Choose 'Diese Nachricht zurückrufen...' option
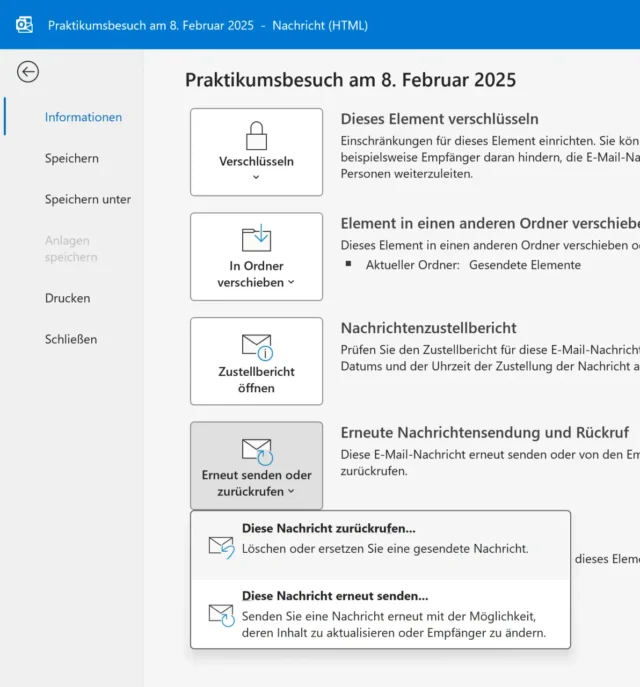The height and width of the screenshot is (687, 640). 328,528
